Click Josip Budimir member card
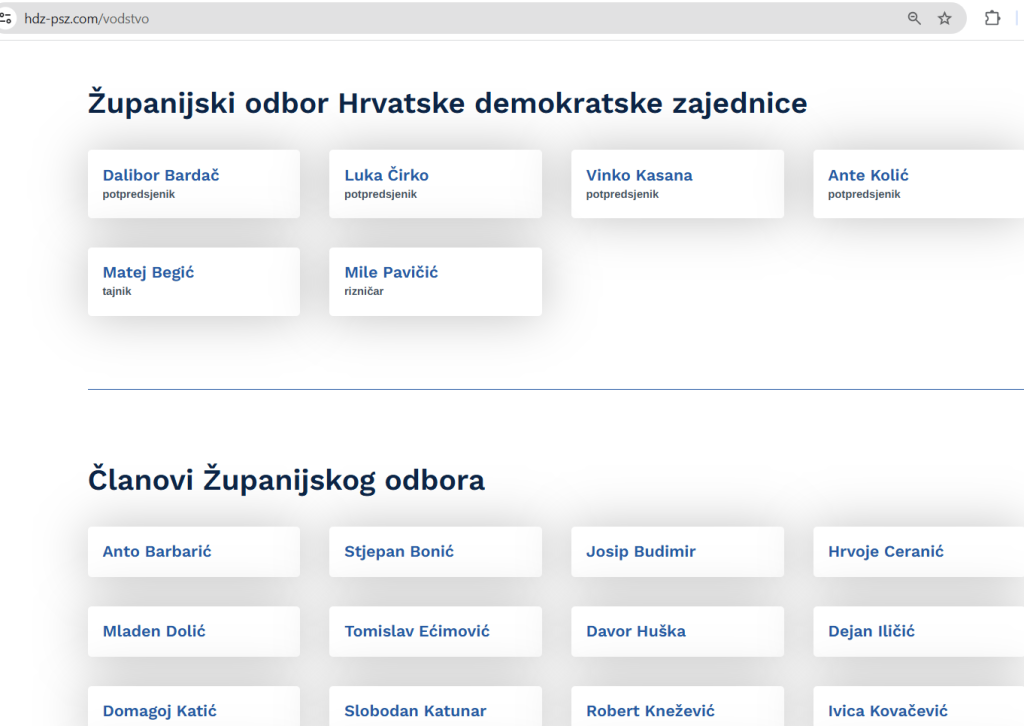This screenshot has height=726, width=1024. coord(677,552)
